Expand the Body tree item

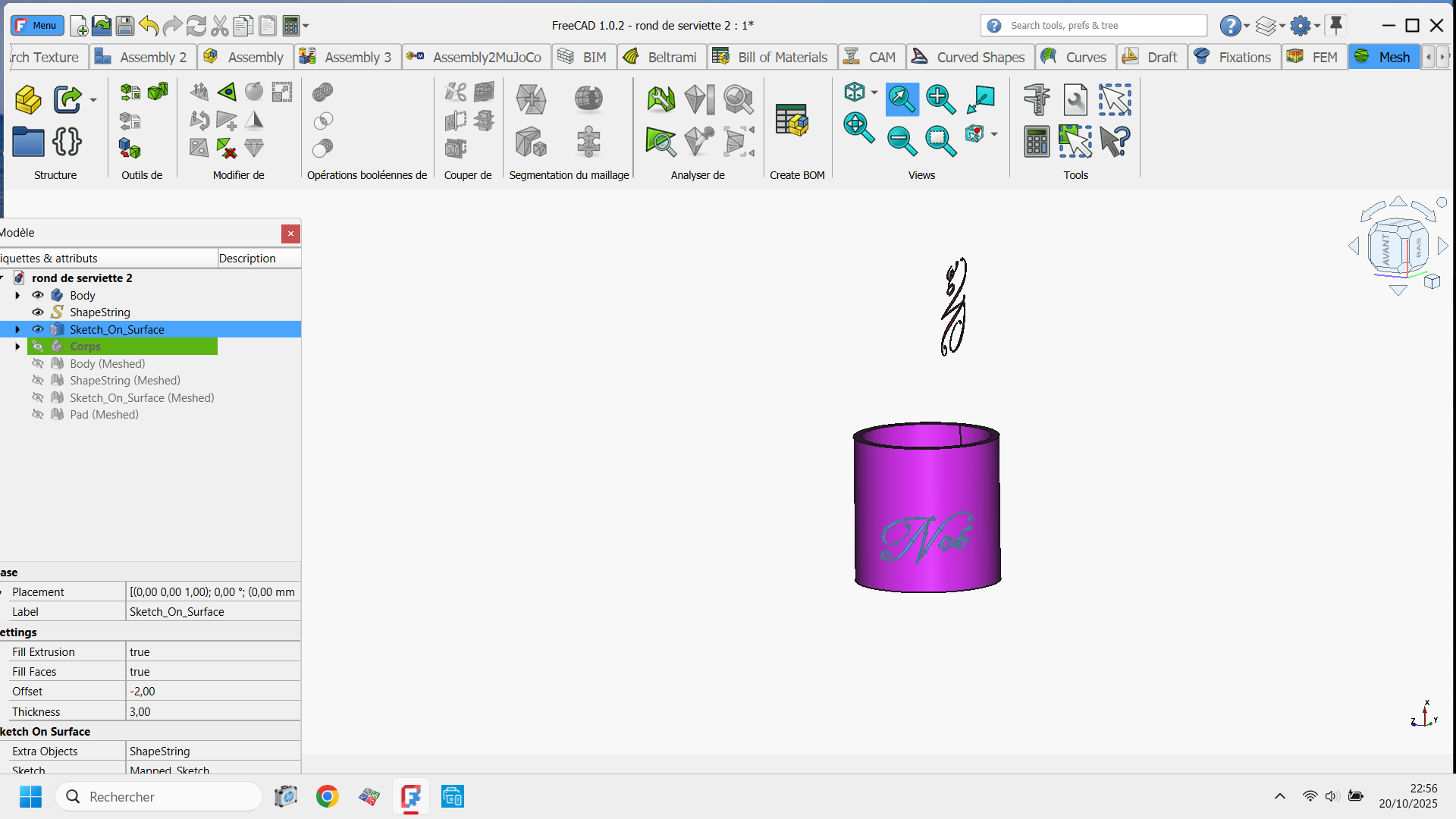(17, 295)
